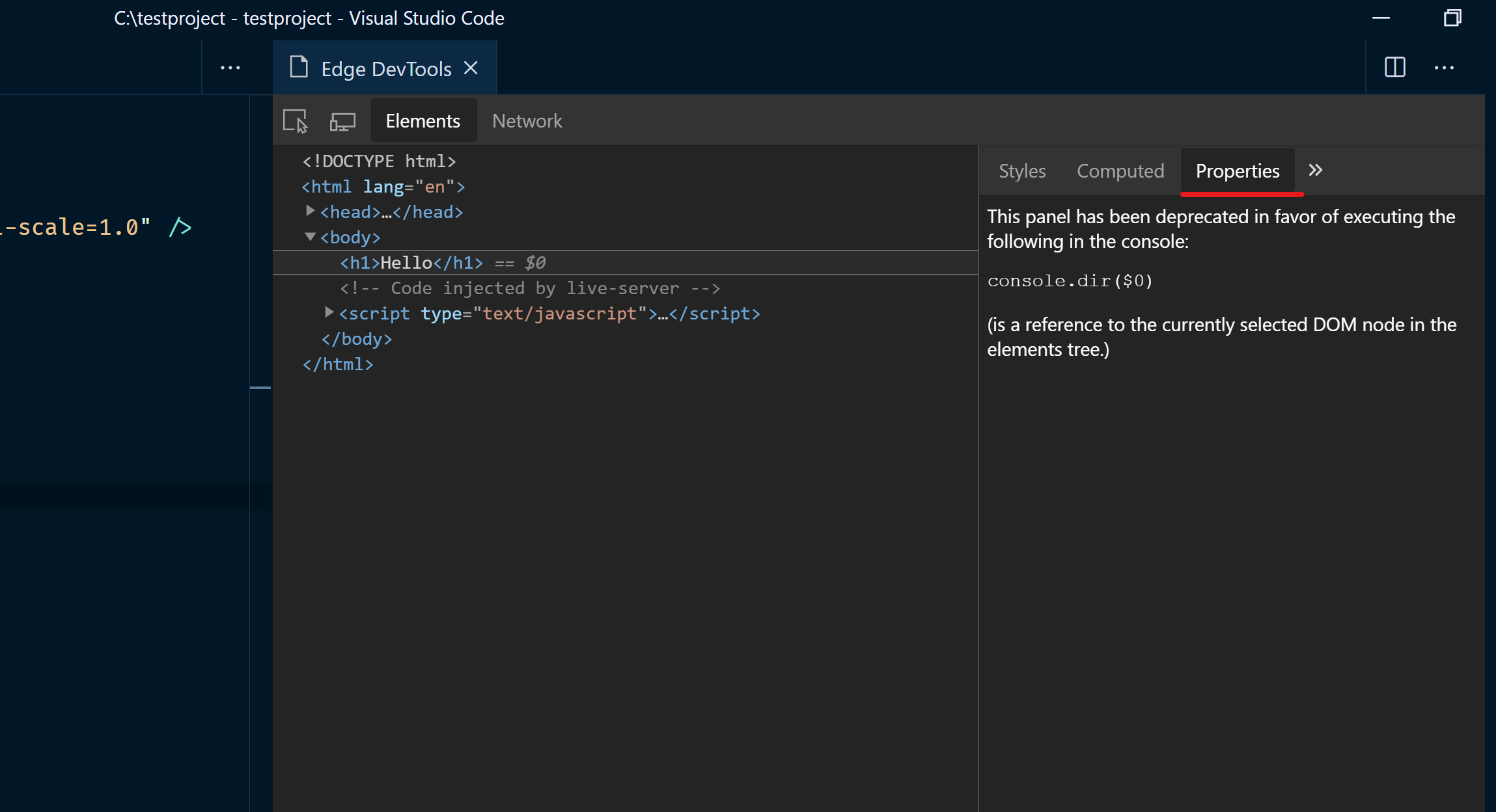
Task: Expand the script element node
Action: 329,312
